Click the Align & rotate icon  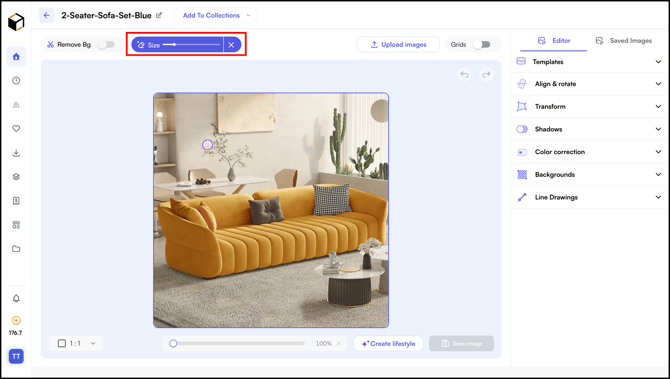click(x=522, y=84)
